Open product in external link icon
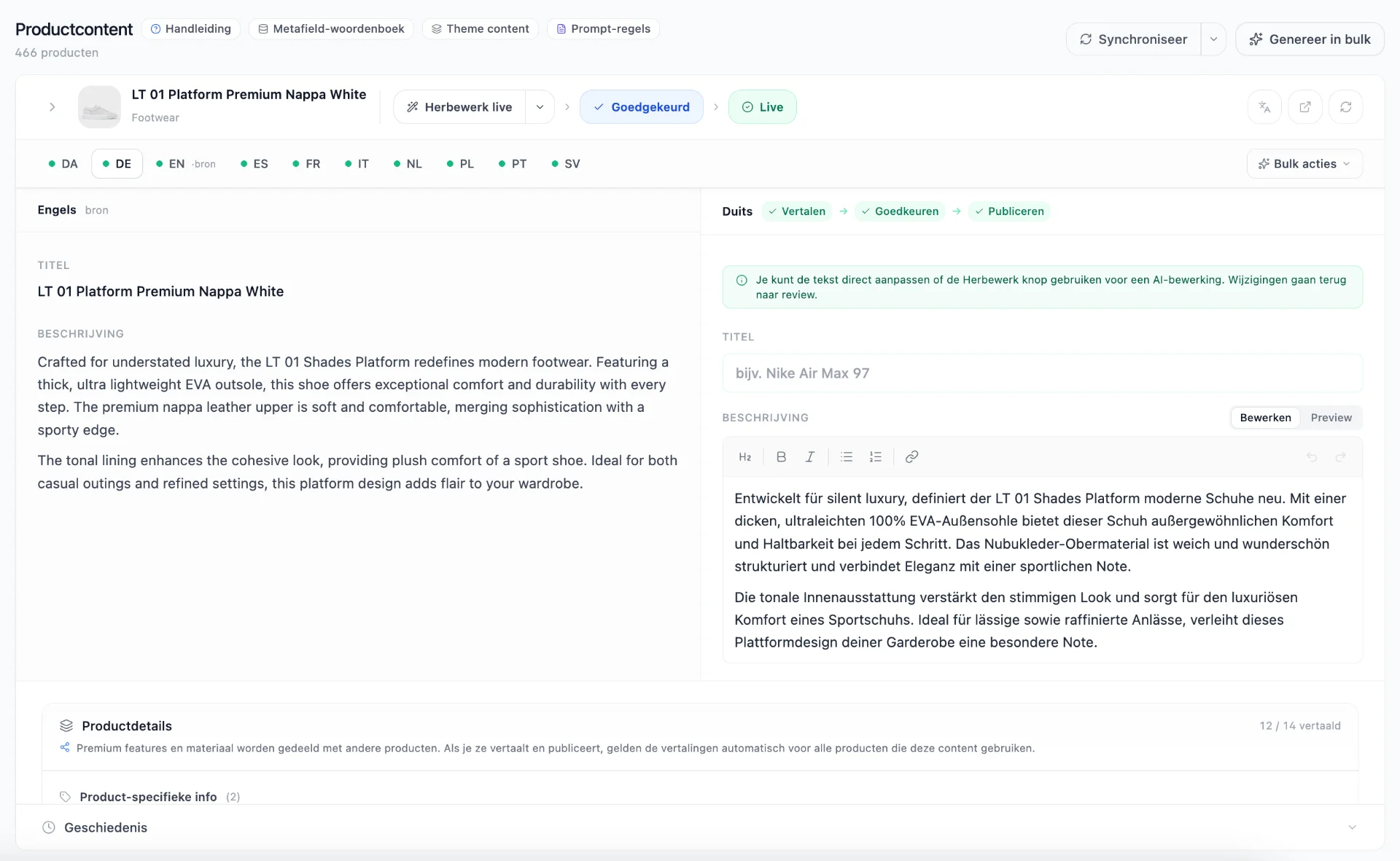 point(1305,107)
